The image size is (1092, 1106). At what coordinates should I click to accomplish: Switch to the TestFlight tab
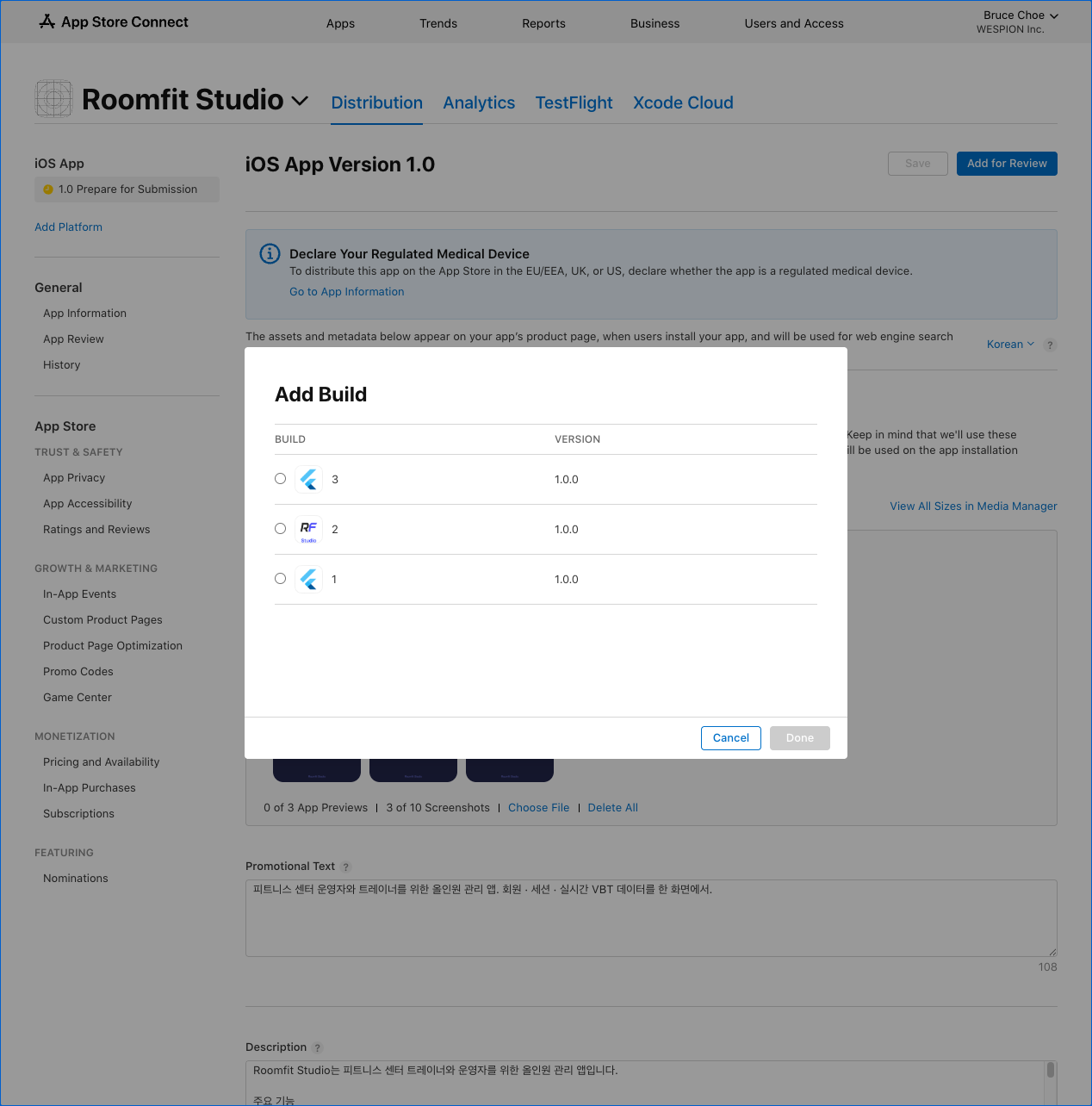pyautogui.click(x=574, y=103)
